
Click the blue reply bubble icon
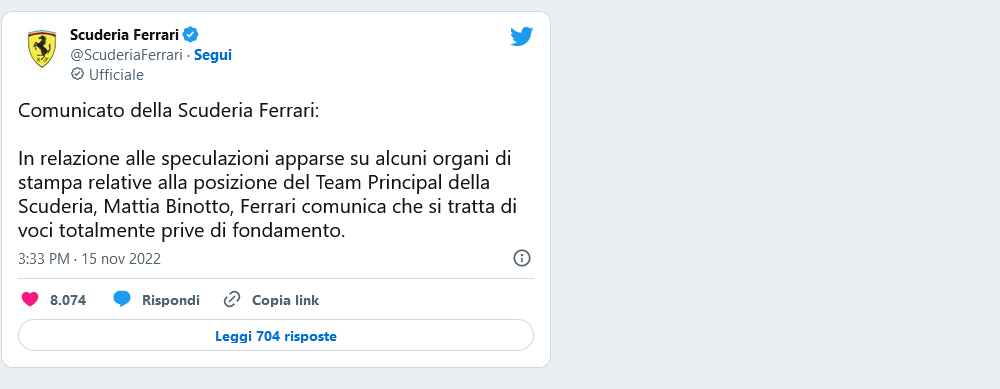click(122, 299)
